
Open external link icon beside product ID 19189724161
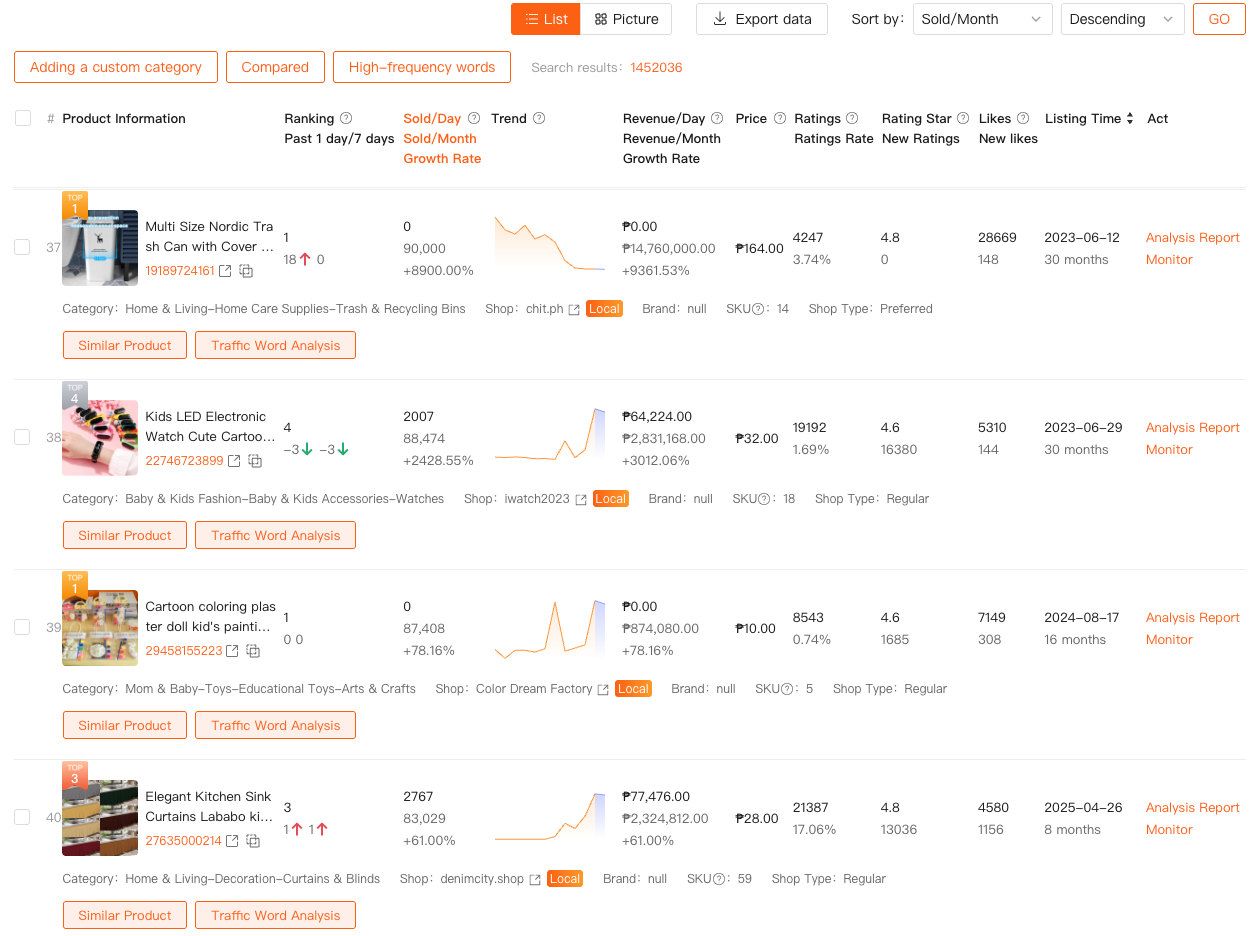coord(225,271)
